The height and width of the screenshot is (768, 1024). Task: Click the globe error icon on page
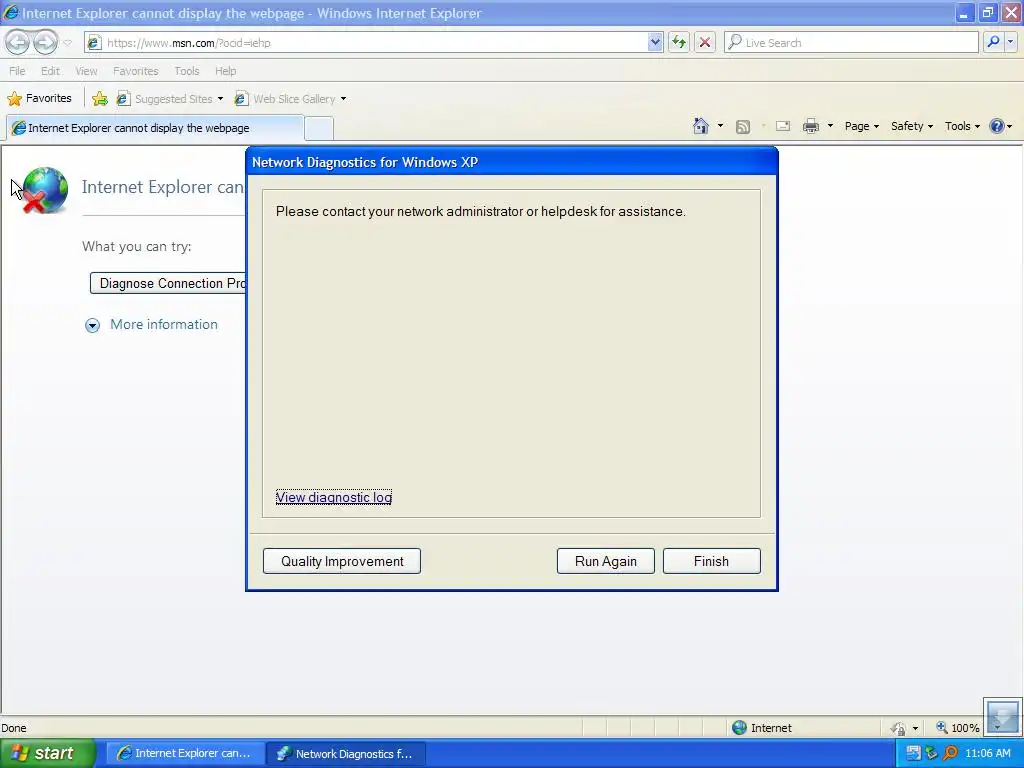click(43, 190)
